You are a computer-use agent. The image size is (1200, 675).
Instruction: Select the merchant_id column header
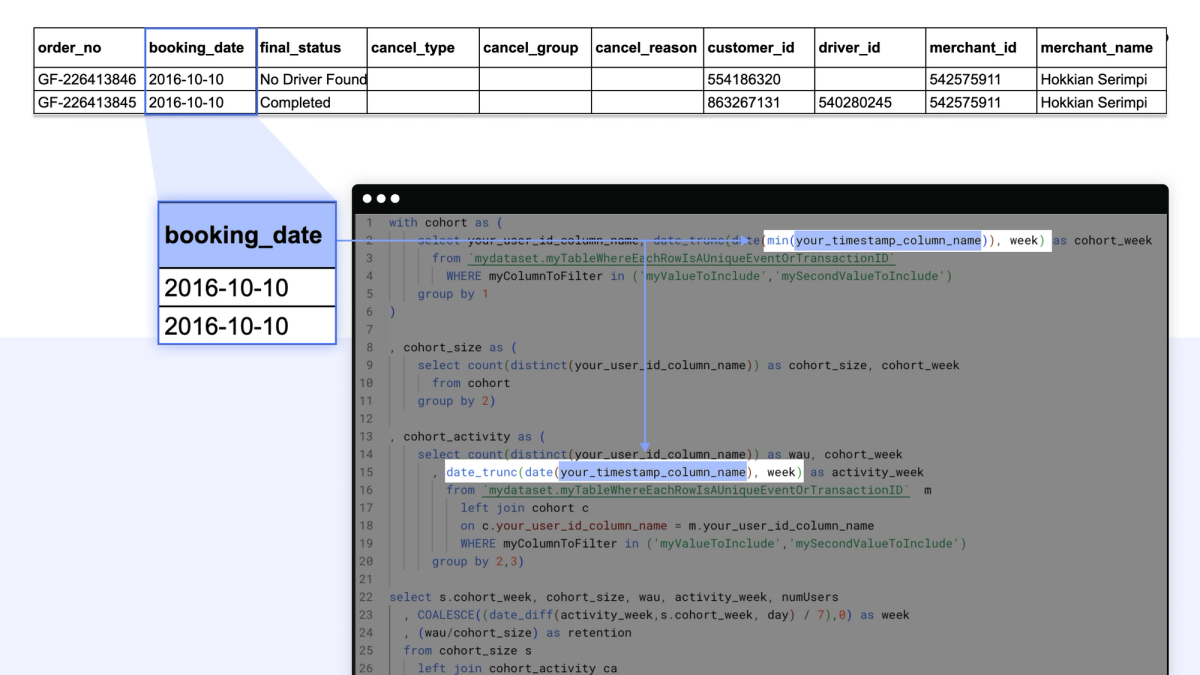973,47
